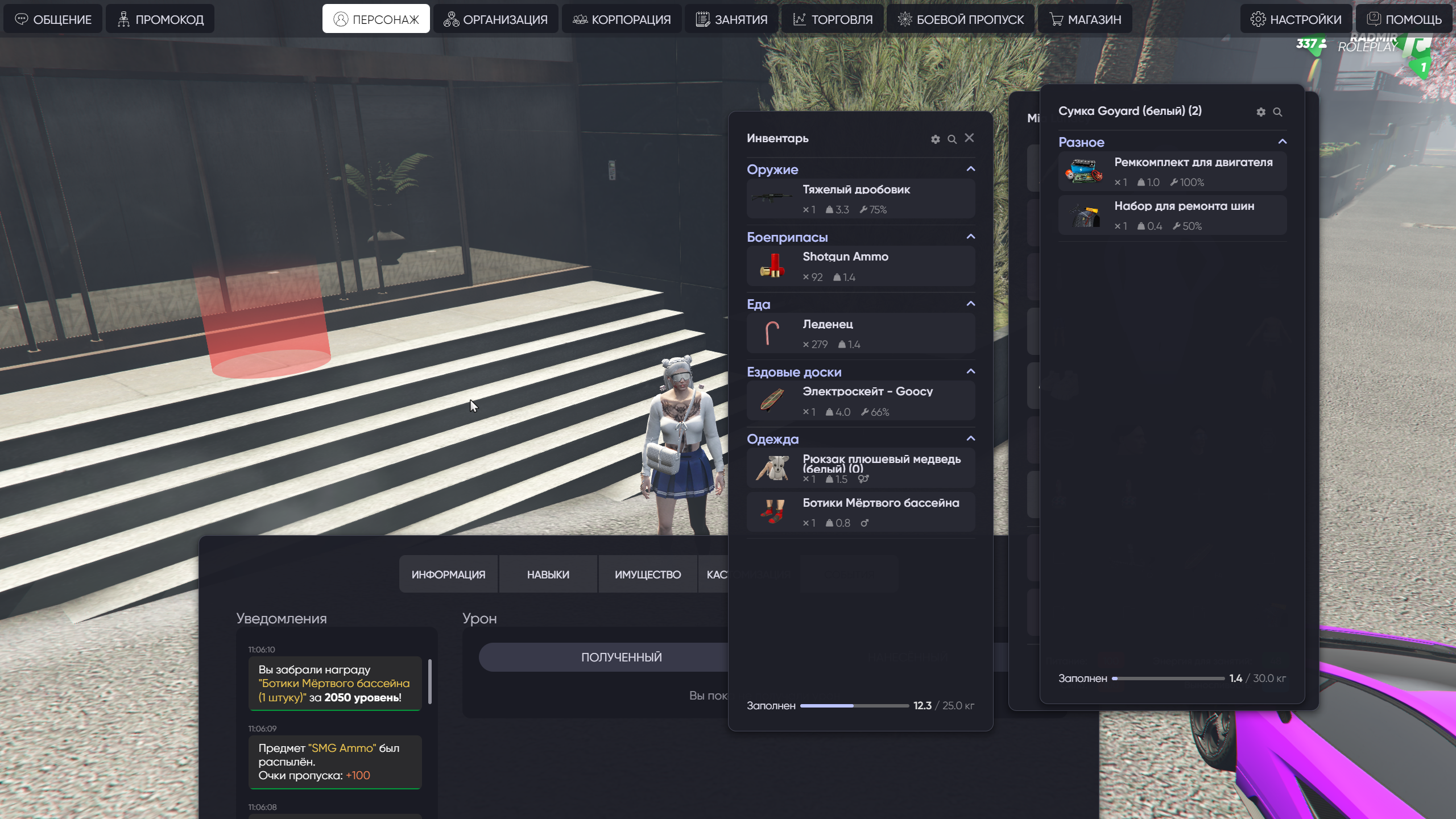Collapse the Разное section in bag
The width and height of the screenshot is (1456, 819).
(x=1283, y=142)
